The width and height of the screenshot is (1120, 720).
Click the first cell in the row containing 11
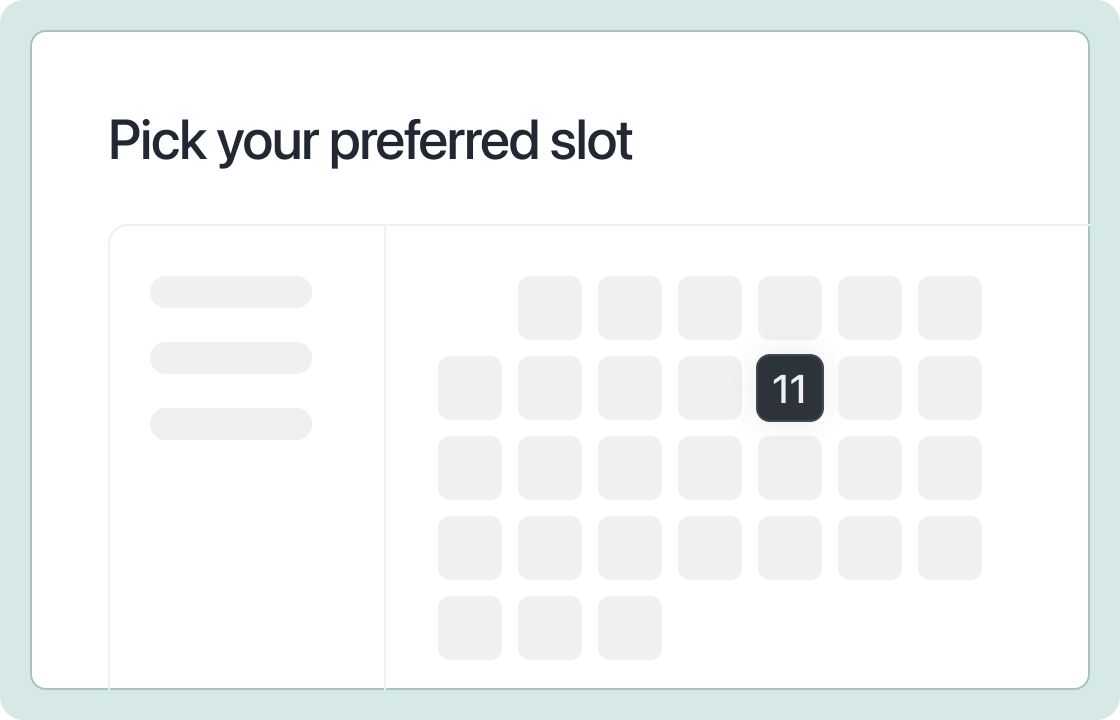[x=470, y=388]
